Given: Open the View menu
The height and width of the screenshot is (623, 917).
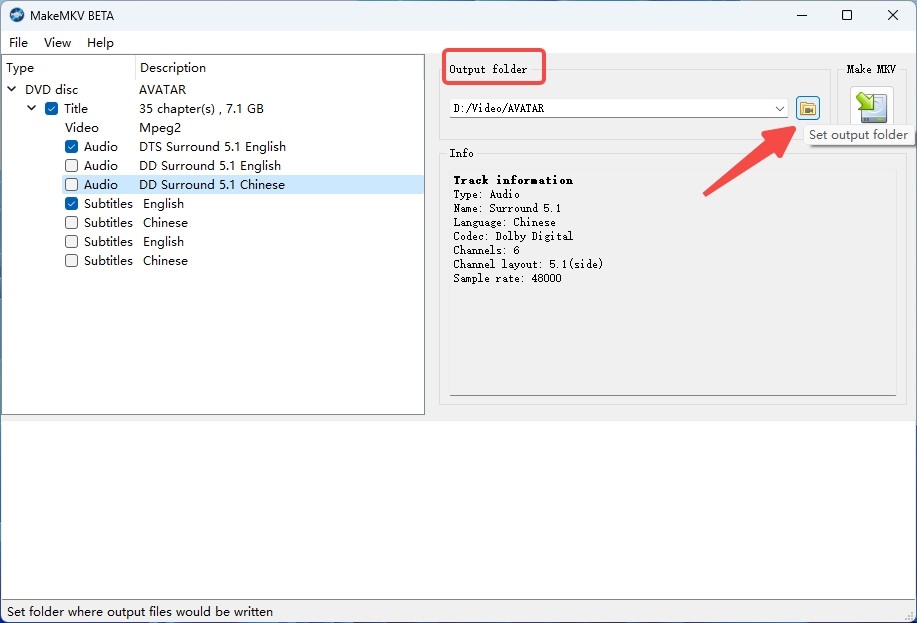Looking at the screenshot, I should tap(57, 42).
